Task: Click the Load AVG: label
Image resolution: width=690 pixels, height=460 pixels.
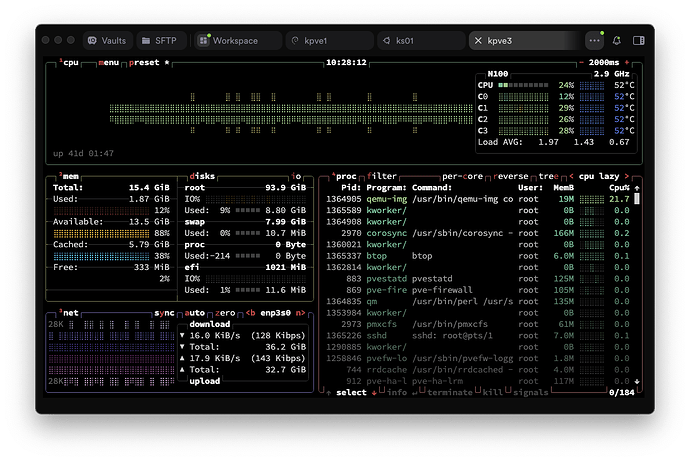Action: coord(500,142)
